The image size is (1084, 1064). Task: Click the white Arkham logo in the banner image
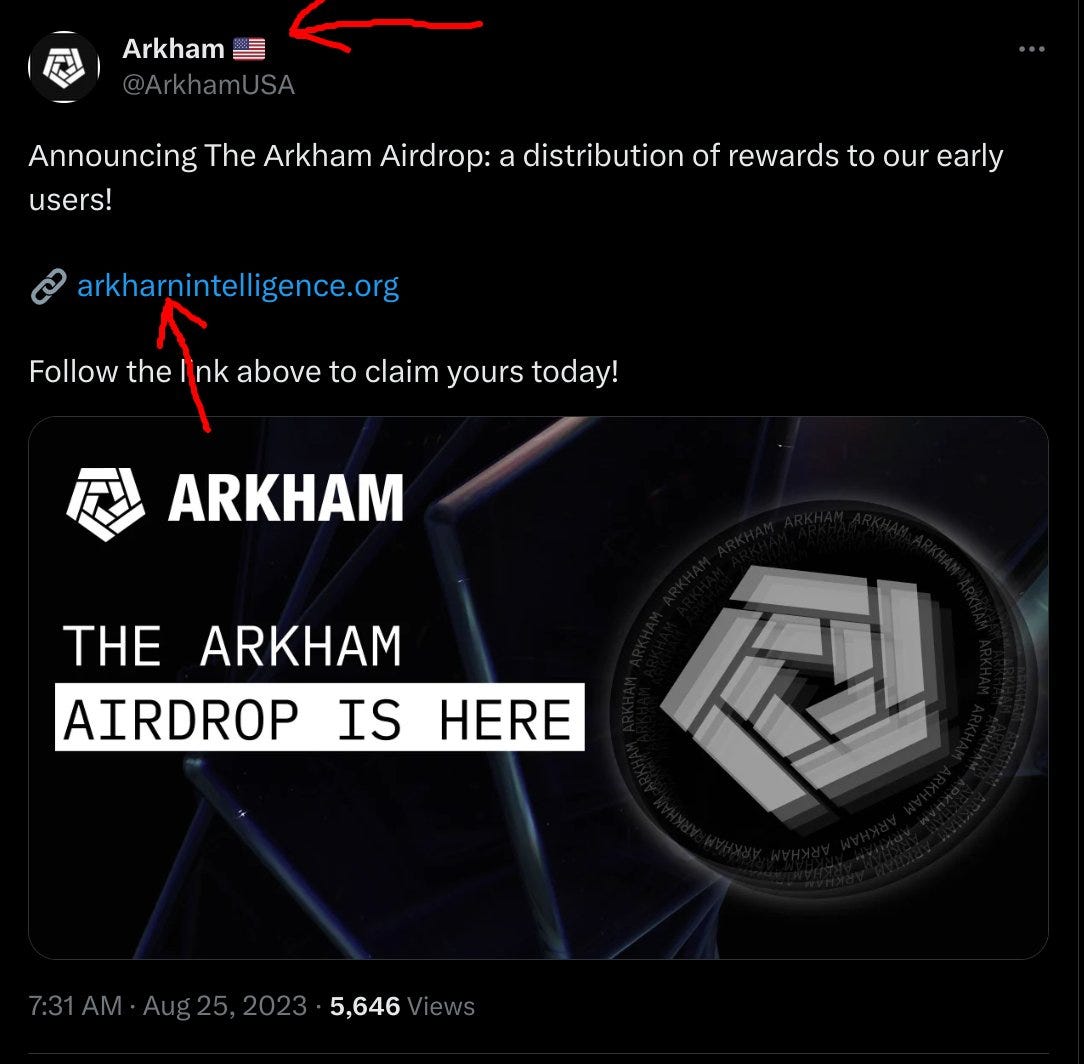(105, 504)
